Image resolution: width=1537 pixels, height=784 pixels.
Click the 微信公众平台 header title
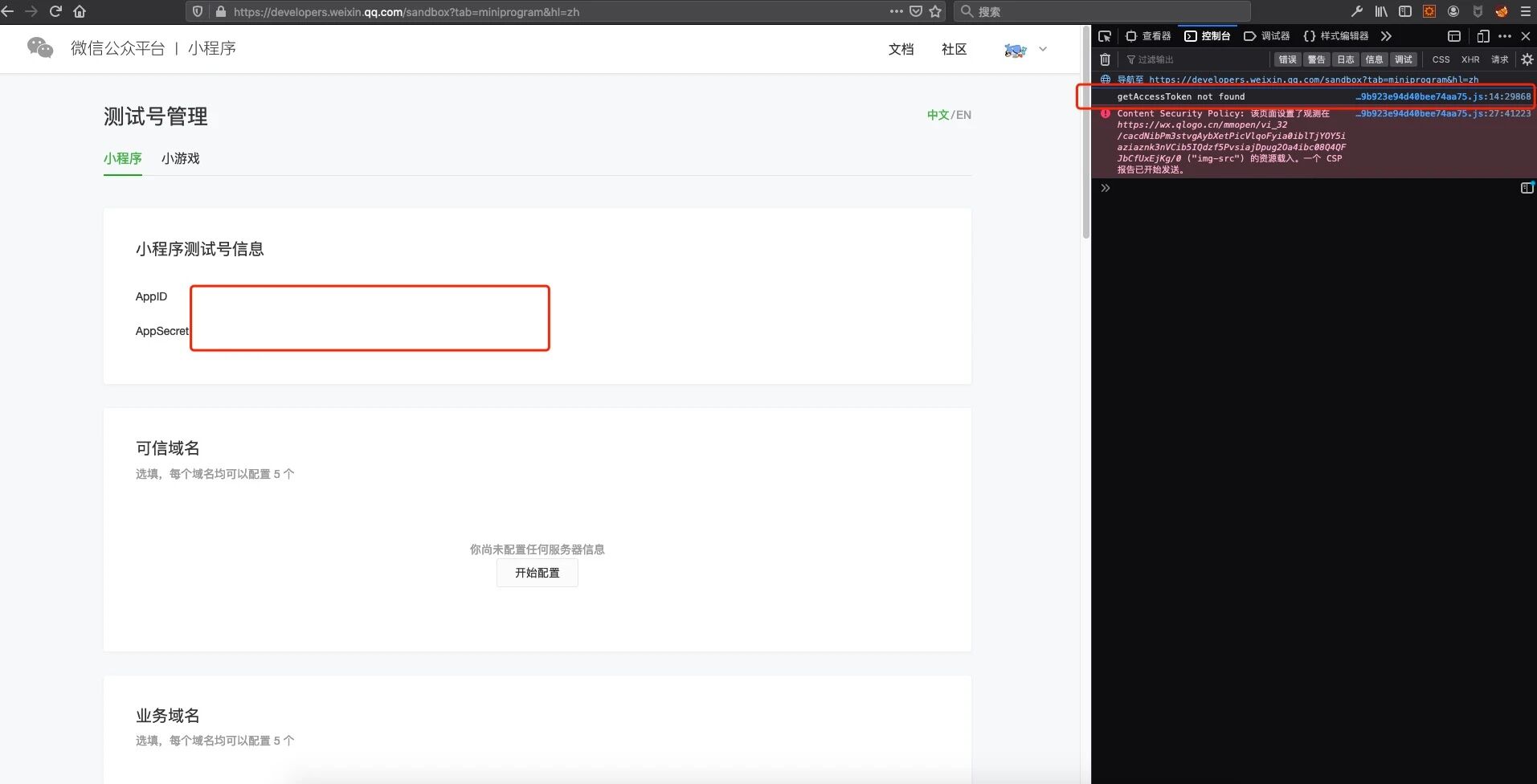[x=117, y=48]
